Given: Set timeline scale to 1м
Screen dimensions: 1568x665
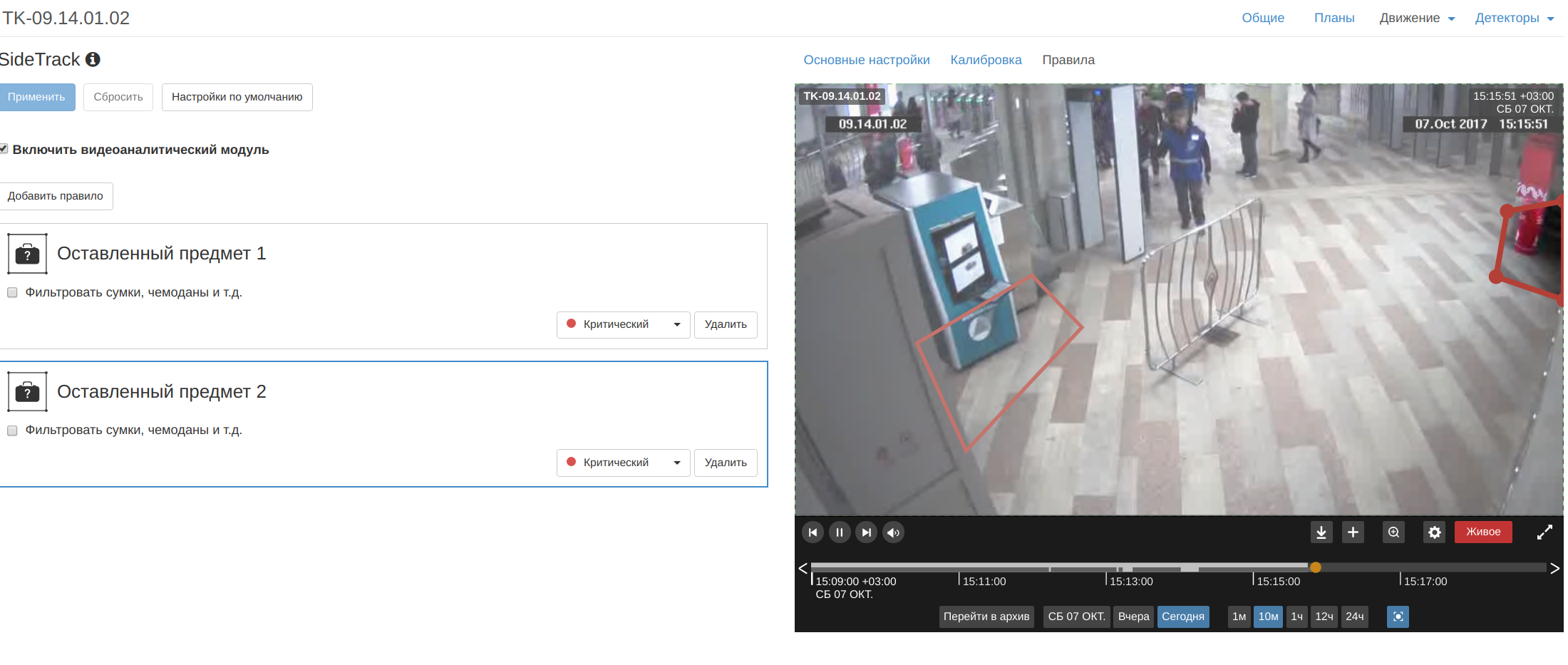Looking at the screenshot, I should tap(1239, 617).
